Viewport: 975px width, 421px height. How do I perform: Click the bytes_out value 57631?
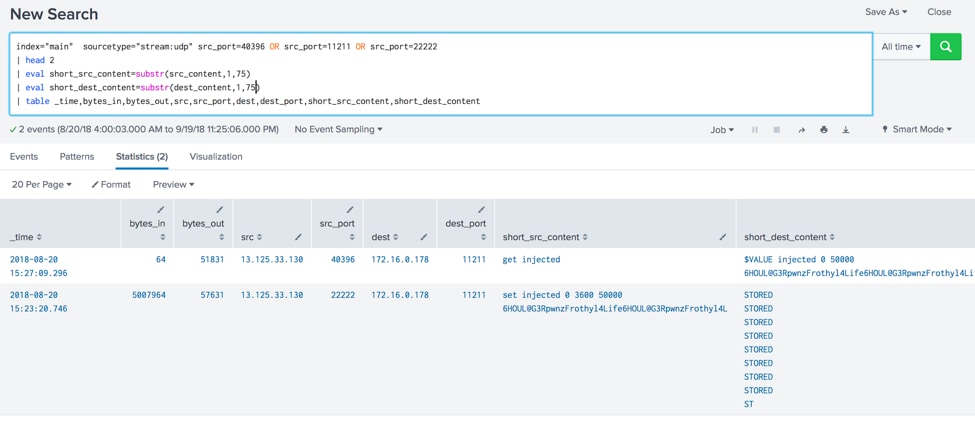point(211,295)
